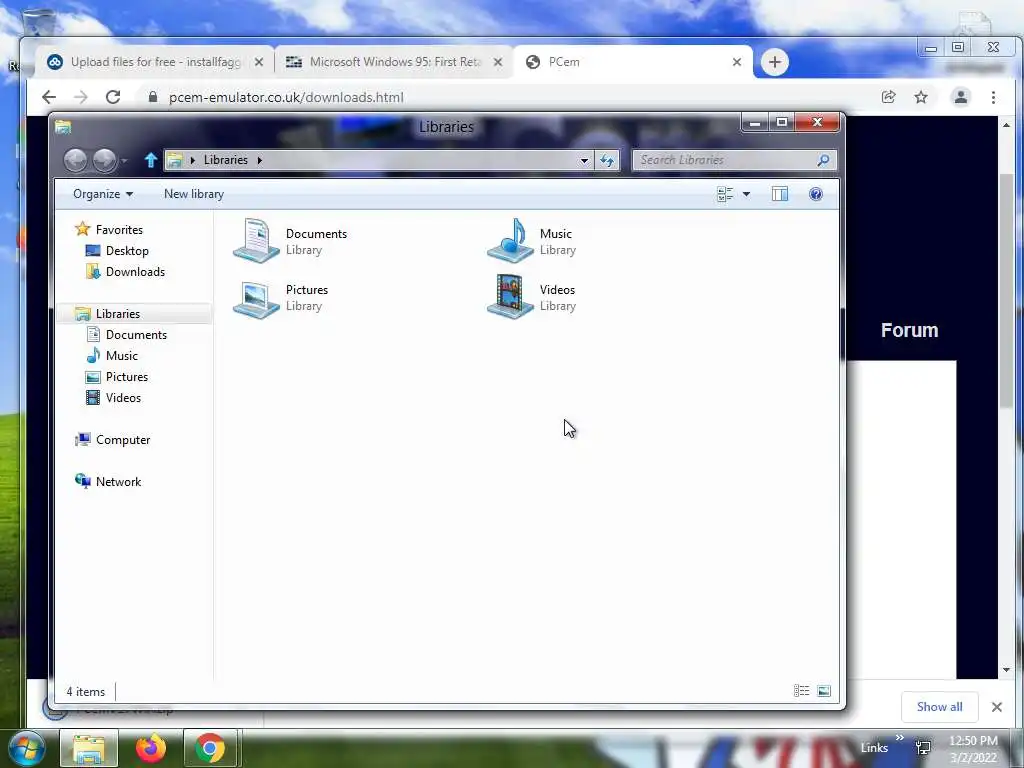The image size is (1024, 768).
Task: Select Music in navigation tree
Action: (x=121, y=355)
